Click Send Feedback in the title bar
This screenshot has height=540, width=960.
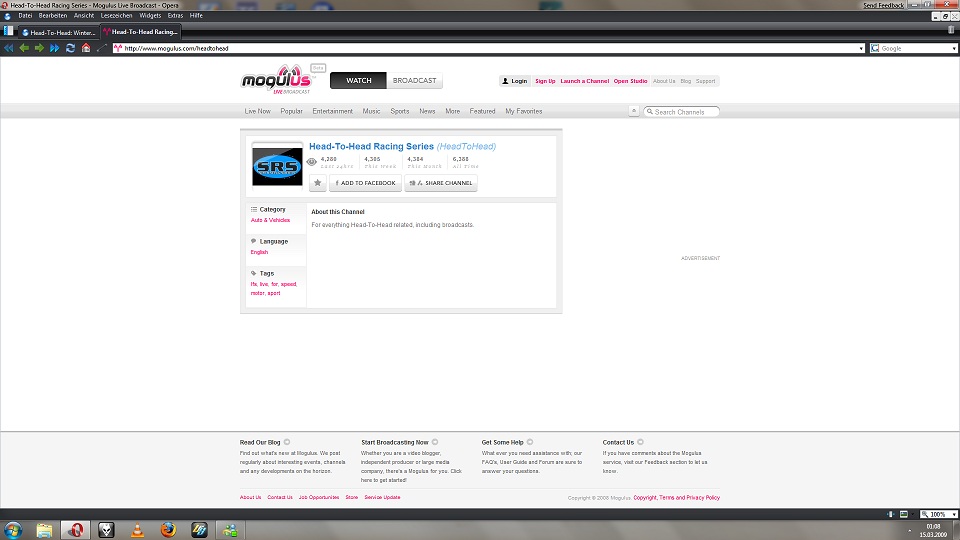(883, 5)
